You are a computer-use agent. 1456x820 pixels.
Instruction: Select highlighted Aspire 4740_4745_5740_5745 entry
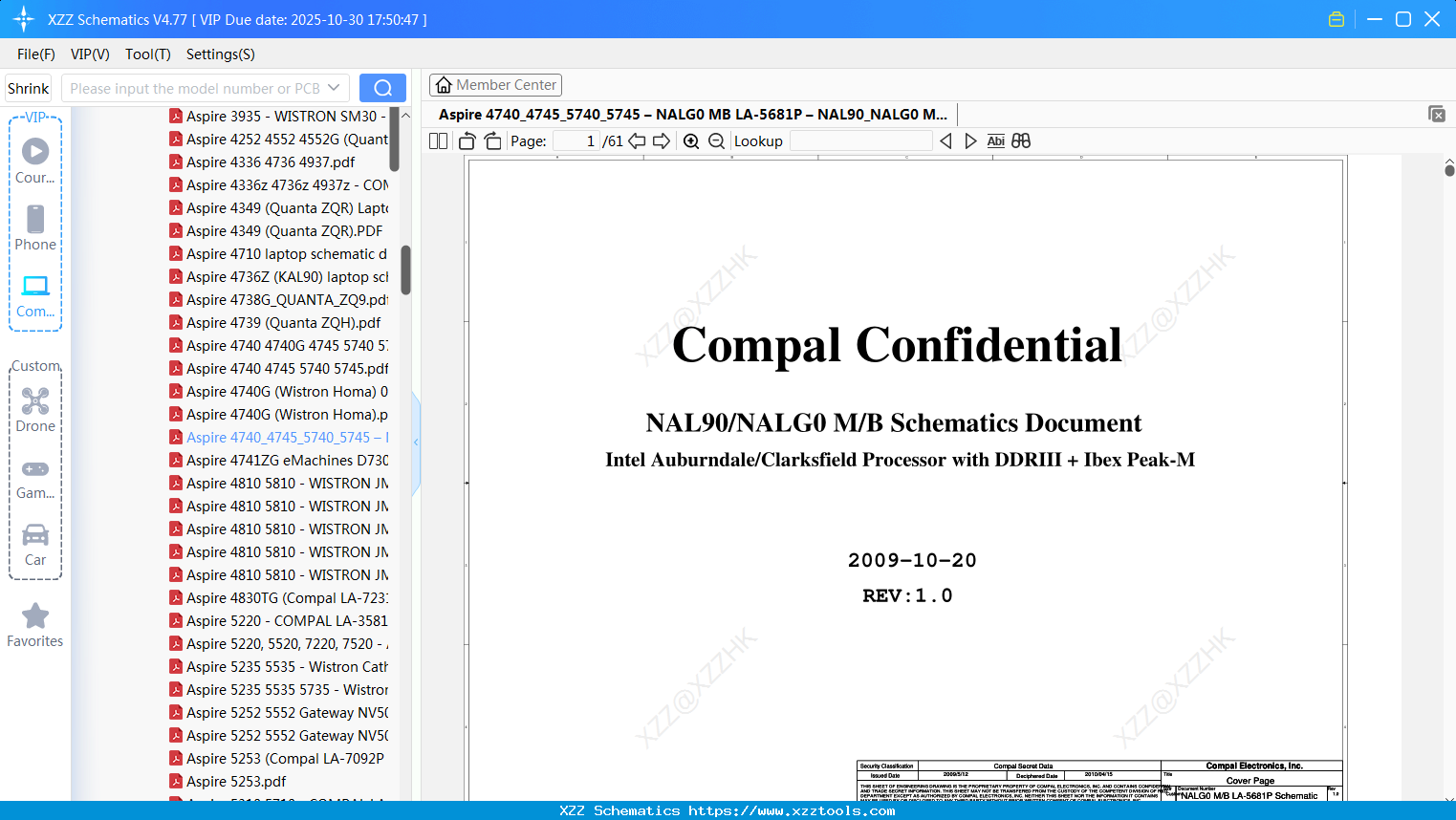(x=278, y=438)
